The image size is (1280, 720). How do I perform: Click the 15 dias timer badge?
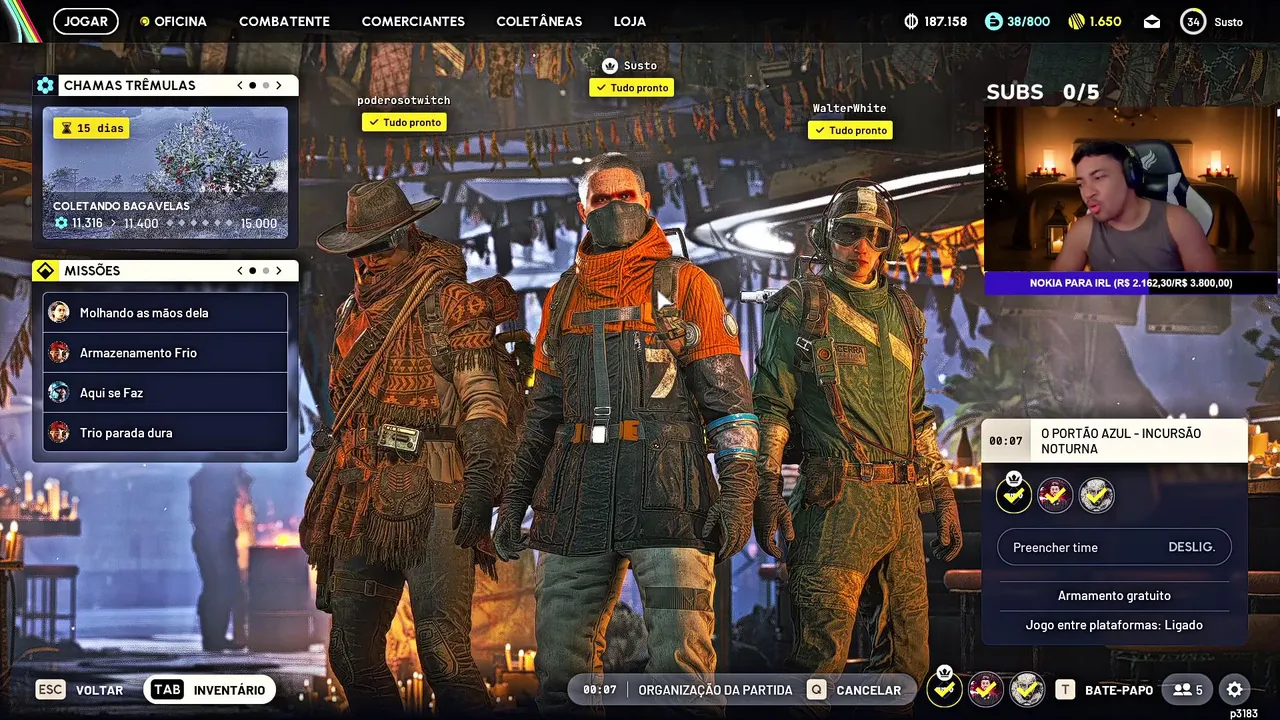91,128
